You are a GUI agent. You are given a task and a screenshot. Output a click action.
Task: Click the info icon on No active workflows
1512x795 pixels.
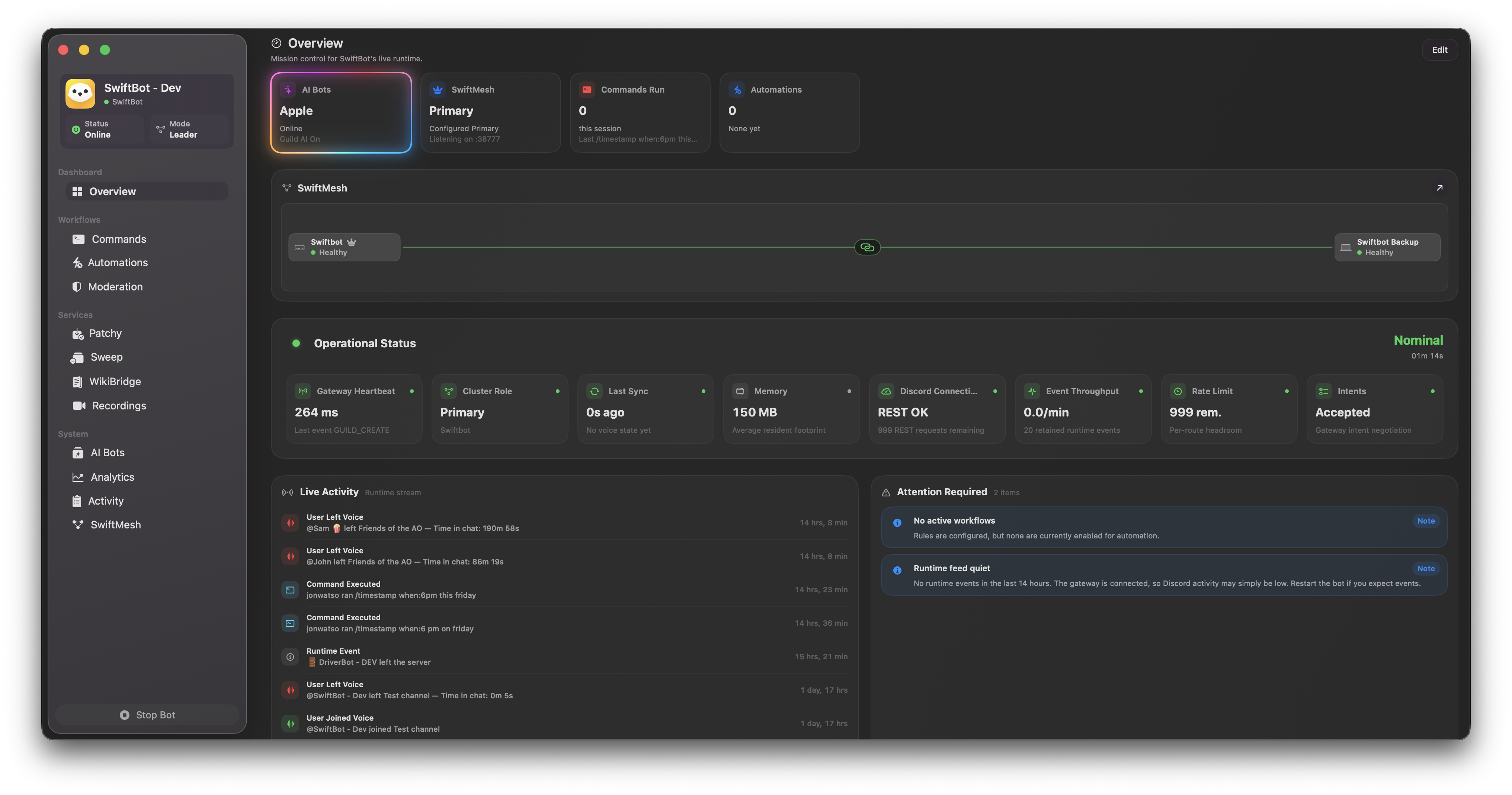(x=897, y=523)
